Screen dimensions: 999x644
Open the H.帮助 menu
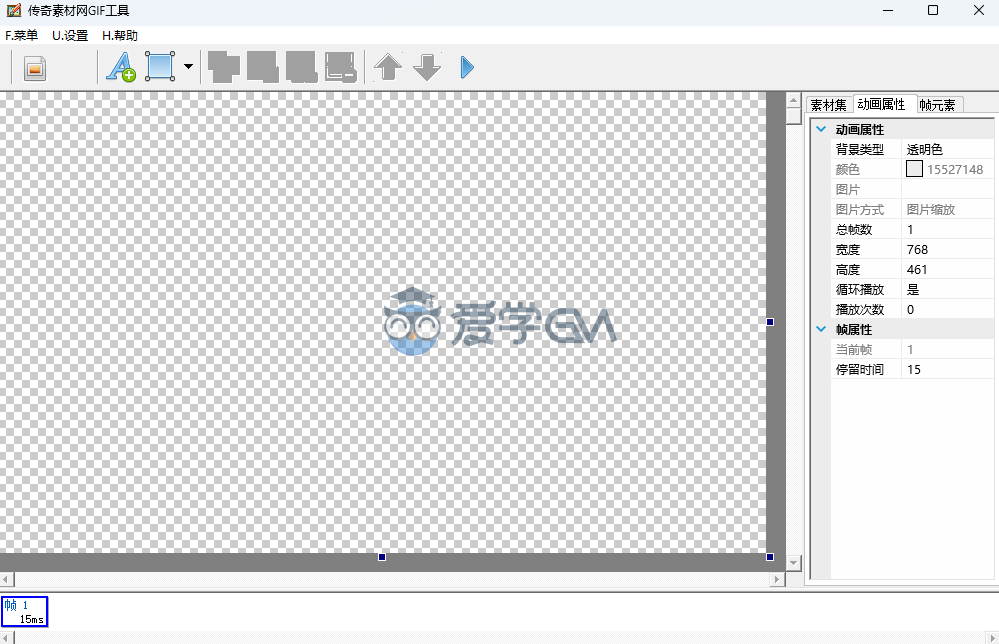pos(120,36)
